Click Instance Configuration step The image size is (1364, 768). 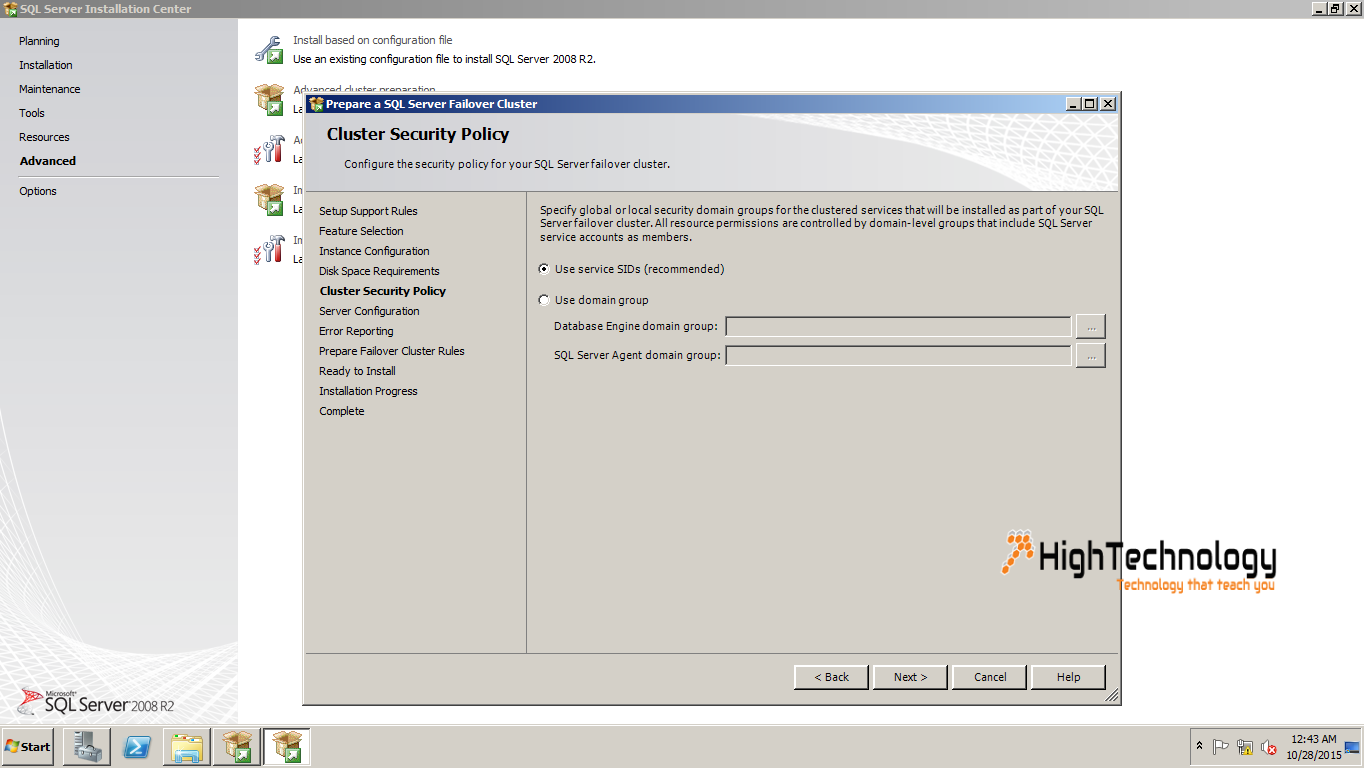374,251
